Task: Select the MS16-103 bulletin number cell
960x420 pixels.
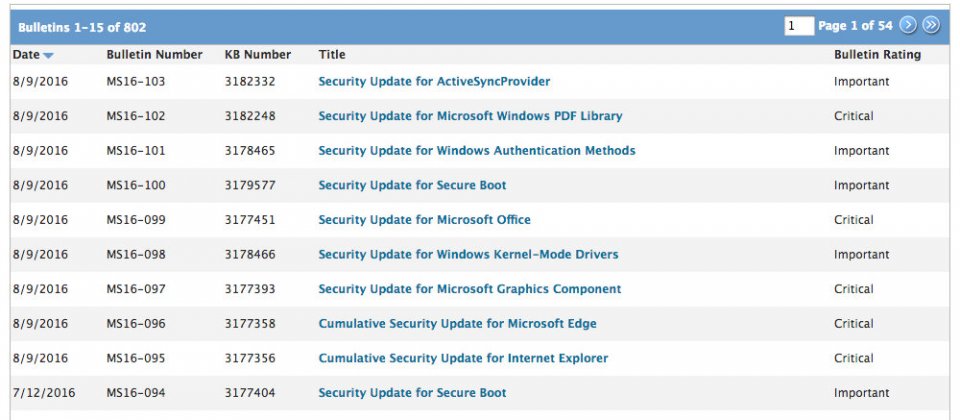Action: [136, 81]
